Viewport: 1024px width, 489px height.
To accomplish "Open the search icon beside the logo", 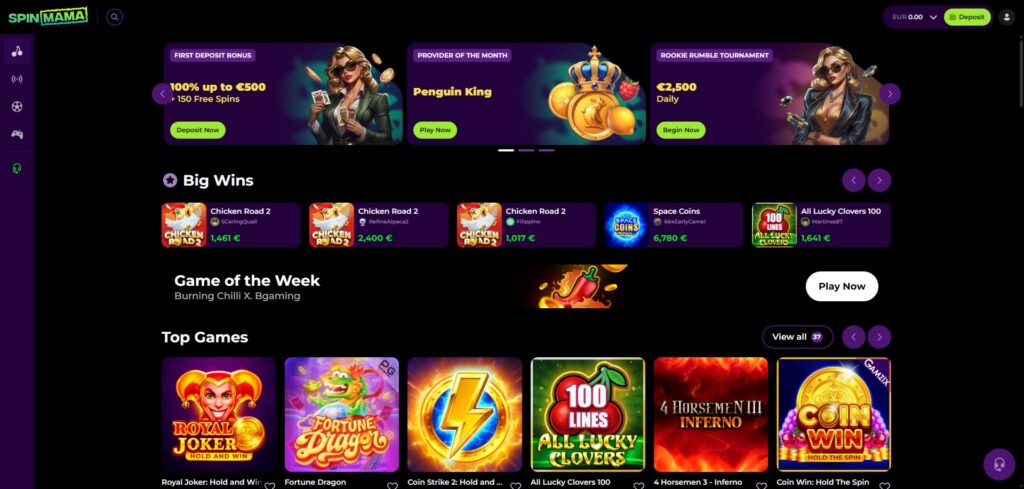I will (x=114, y=17).
